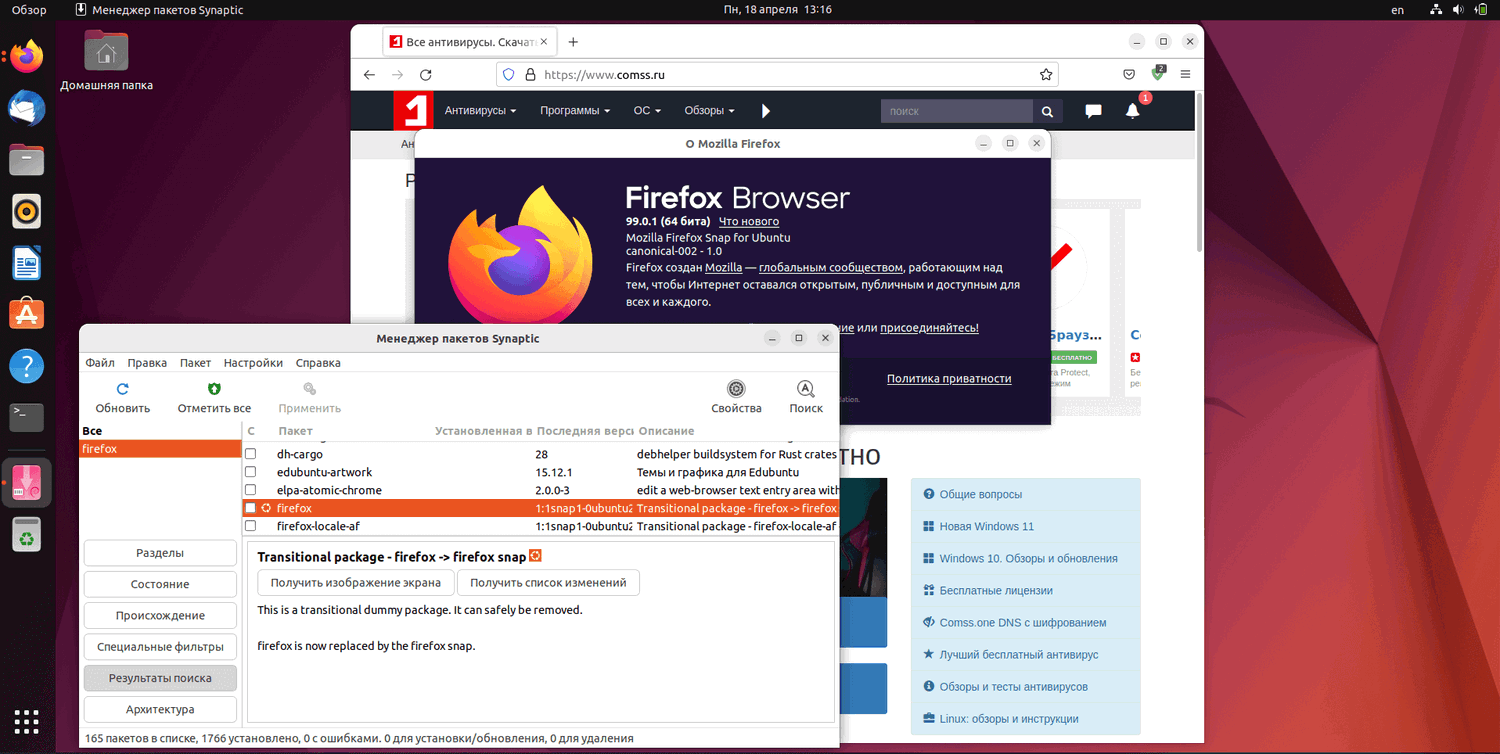Open the comments chat icon on comss.ru
This screenshot has width=1500, height=754.
1094,111
